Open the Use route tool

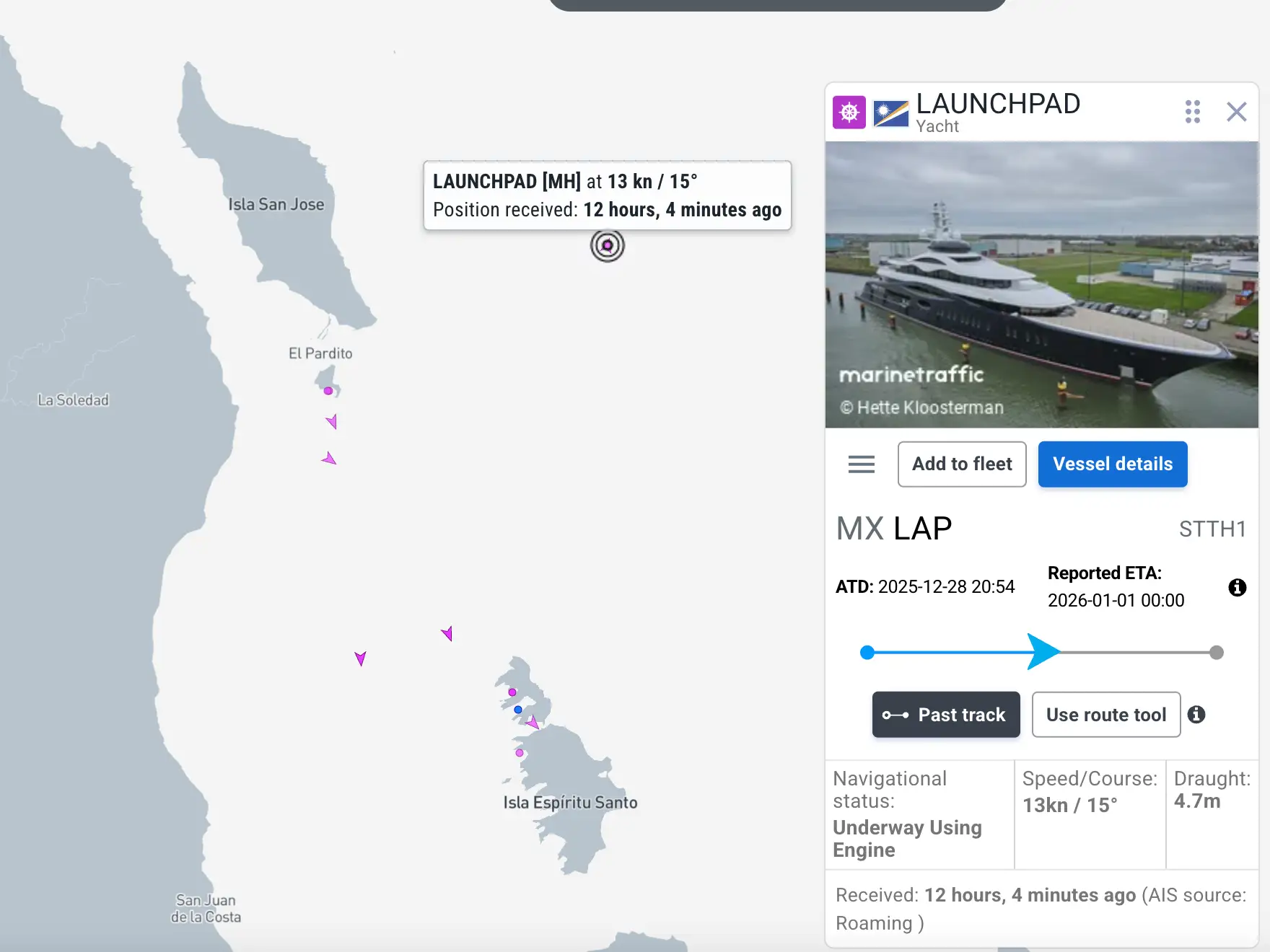(x=1106, y=715)
